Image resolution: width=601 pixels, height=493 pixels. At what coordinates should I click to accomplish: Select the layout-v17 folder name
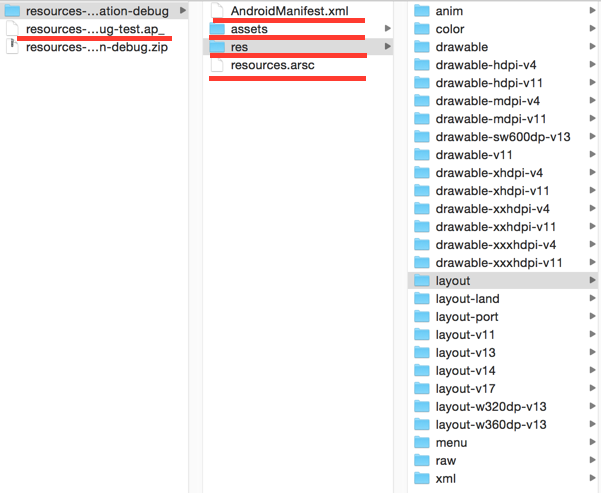(x=465, y=389)
